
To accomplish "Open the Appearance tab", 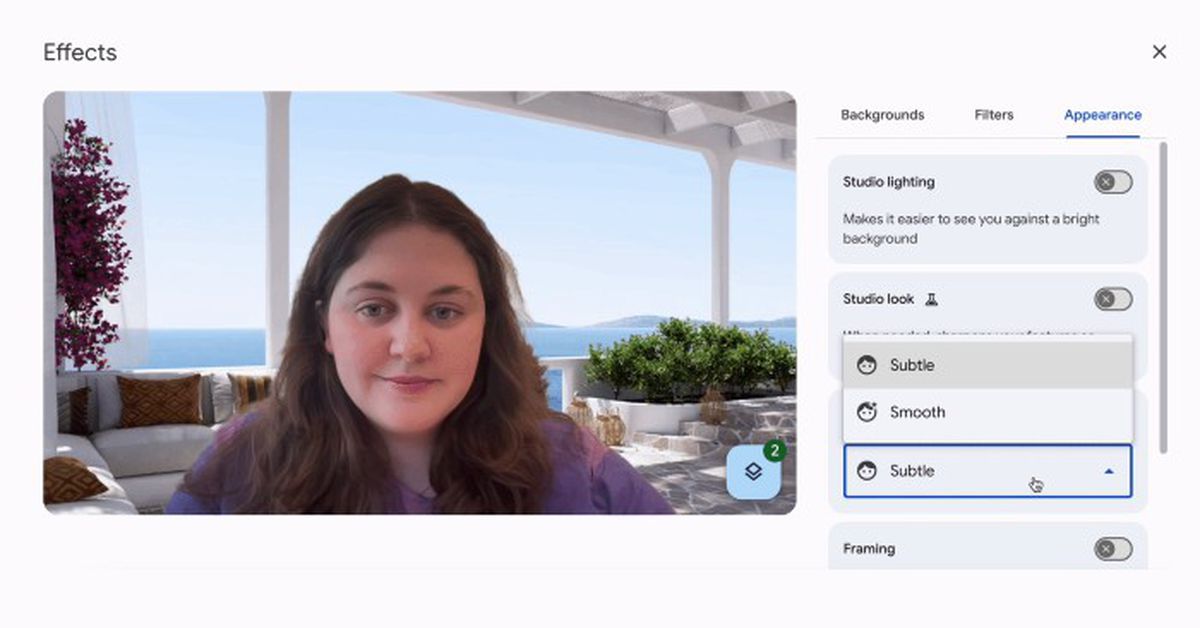I will [x=1102, y=114].
